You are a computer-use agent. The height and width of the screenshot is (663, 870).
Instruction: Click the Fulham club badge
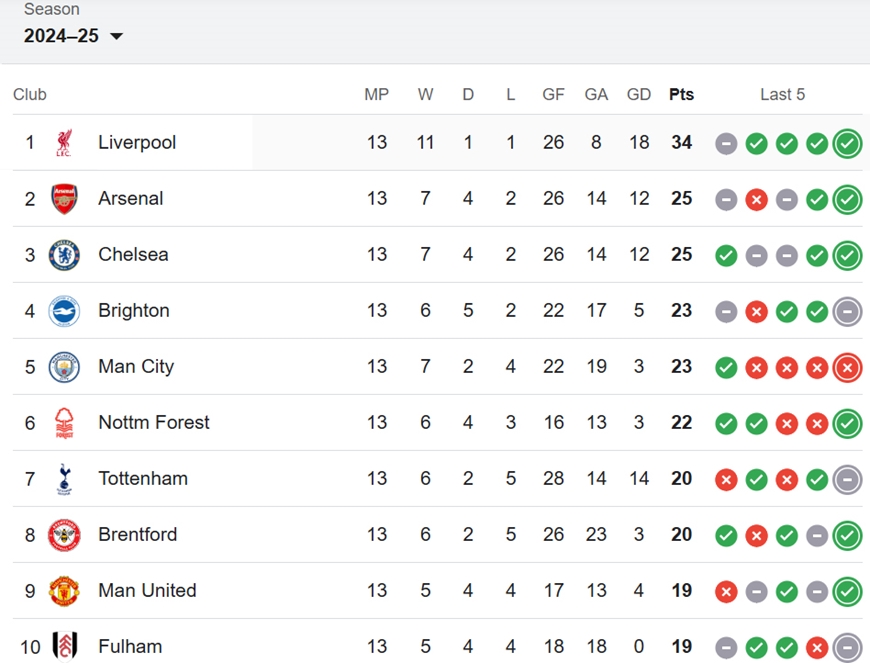click(64, 647)
